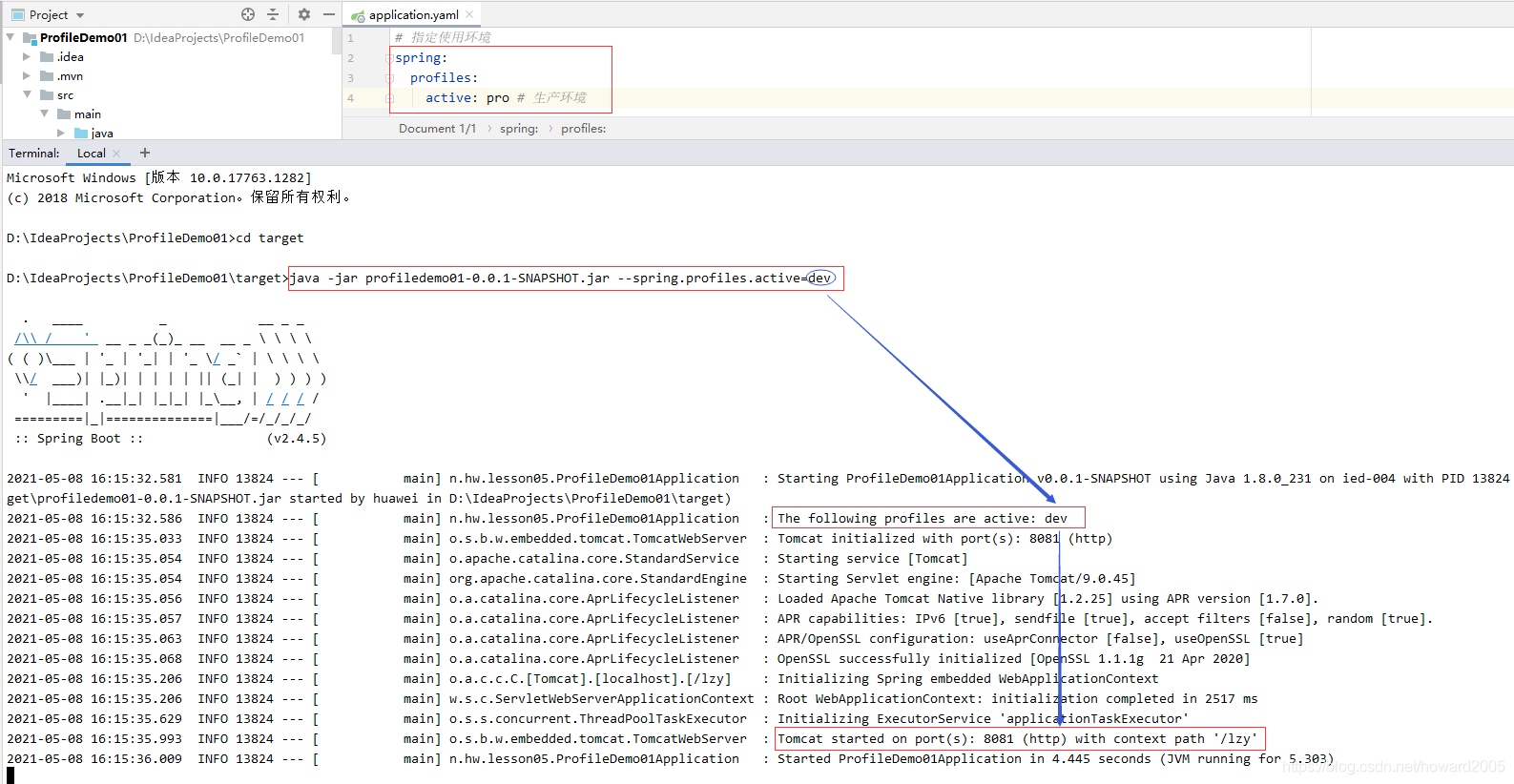The image size is (1514, 784).
Task: Click the 'Document 1/1' breadcrumb
Action: point(437,128)
